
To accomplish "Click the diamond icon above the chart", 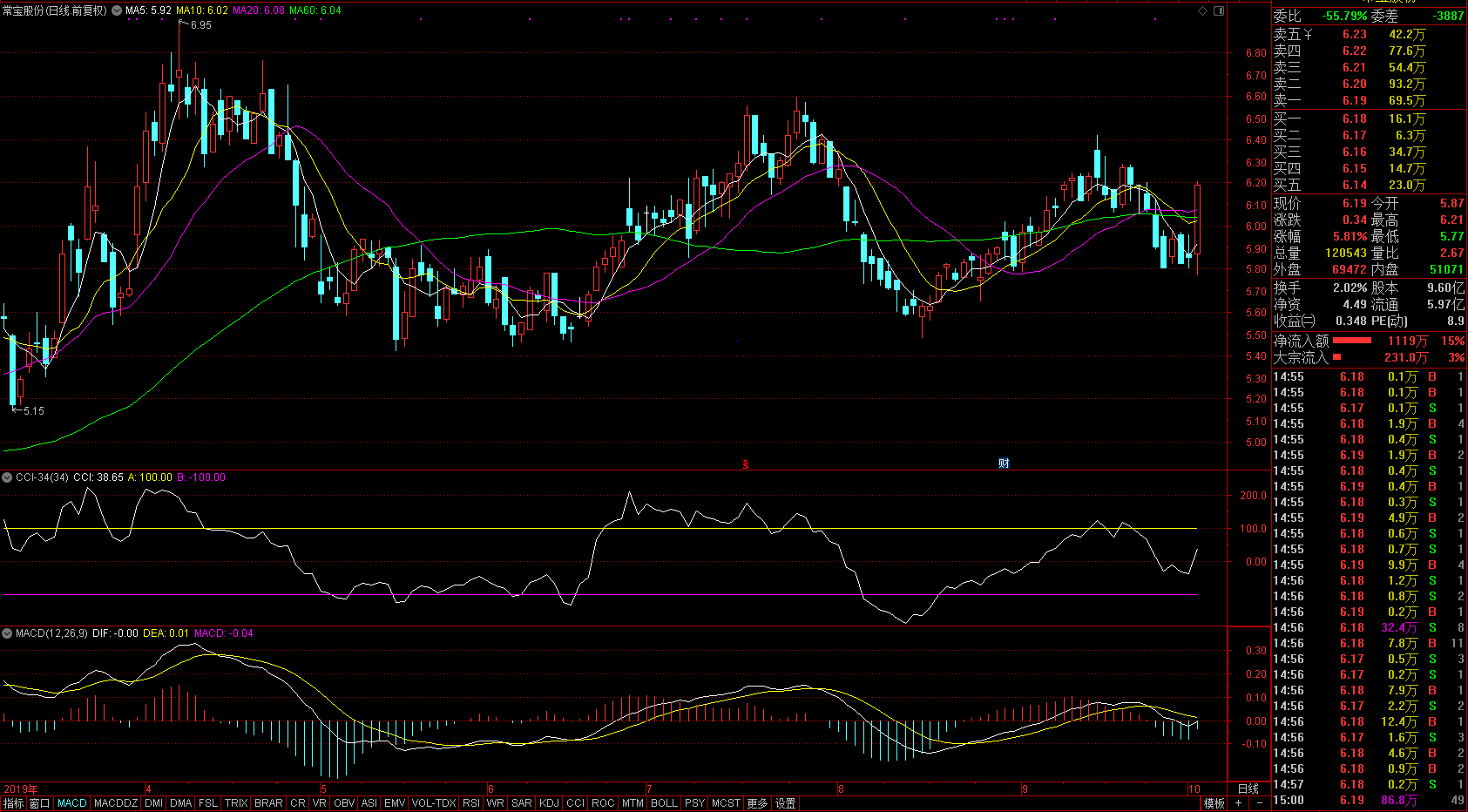I will (x=1203, y=10).
